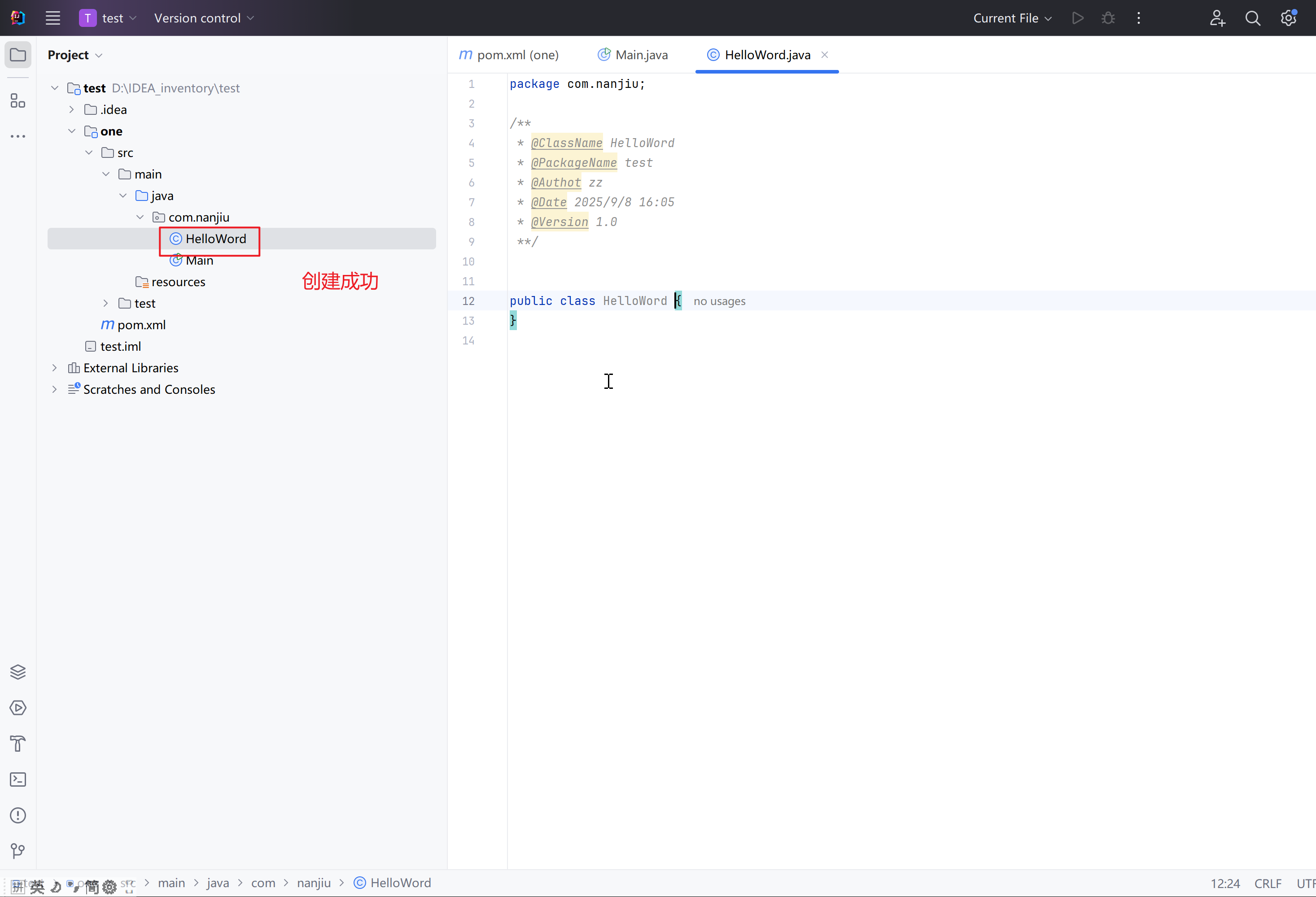Open the Git tool window icon

pos(18,851)
